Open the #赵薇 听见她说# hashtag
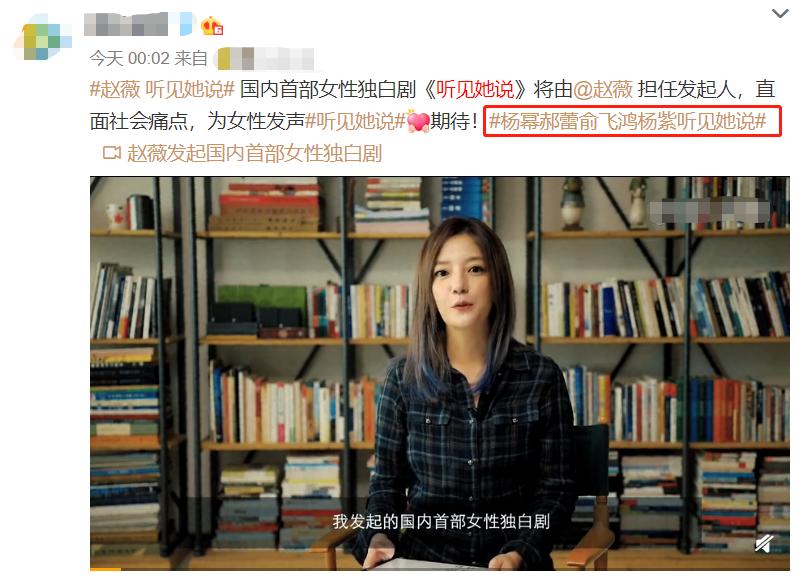The height and width of the screenshot is (579, 796). 162,89
